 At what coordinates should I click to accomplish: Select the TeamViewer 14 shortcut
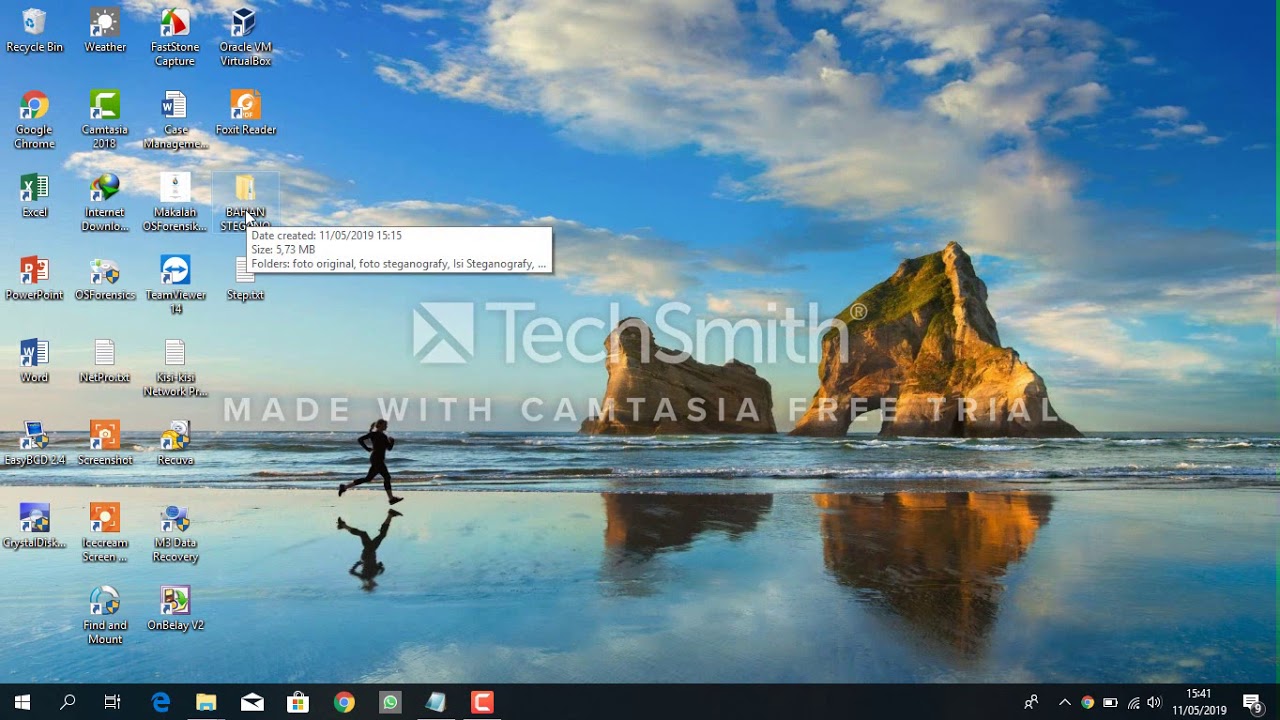point(175,286)
